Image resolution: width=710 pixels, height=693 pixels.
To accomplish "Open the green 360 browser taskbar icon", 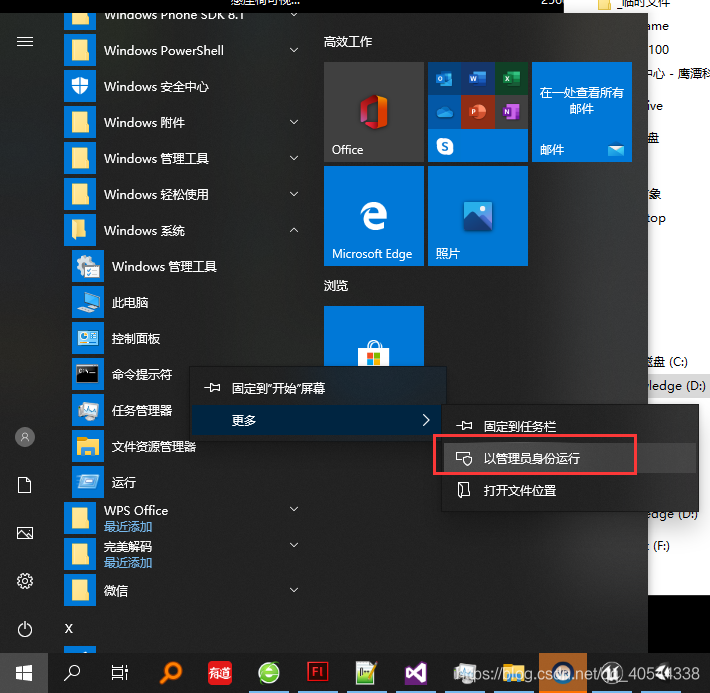I will pyautogui.click(x=269, y=673).
